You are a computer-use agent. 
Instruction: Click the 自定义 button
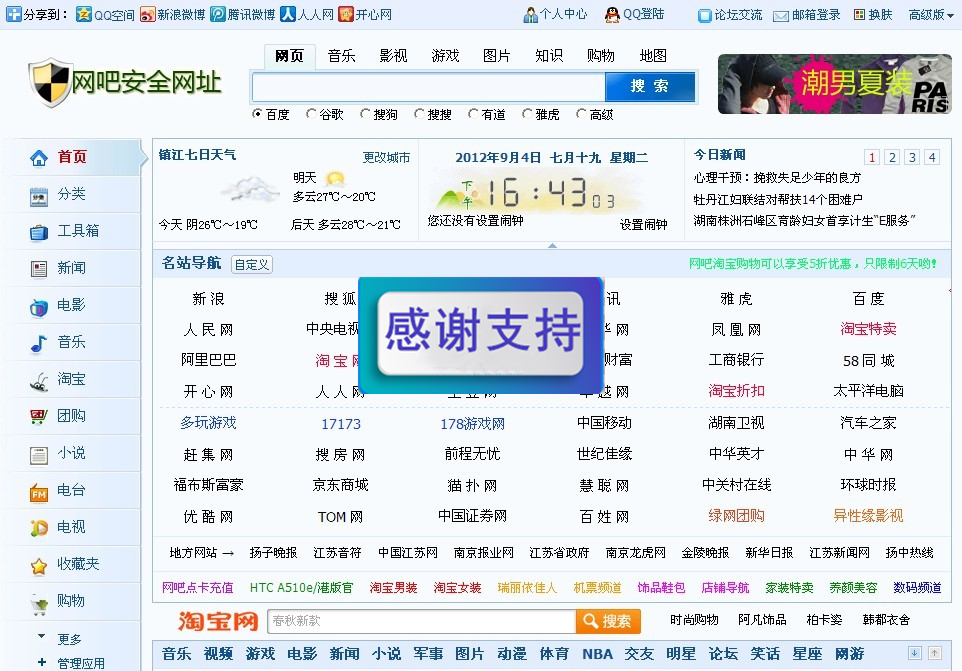click(x=252, y=264)
